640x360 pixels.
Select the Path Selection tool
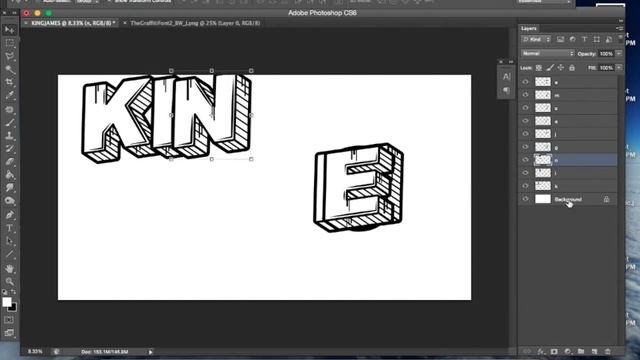tap(9, 241)
